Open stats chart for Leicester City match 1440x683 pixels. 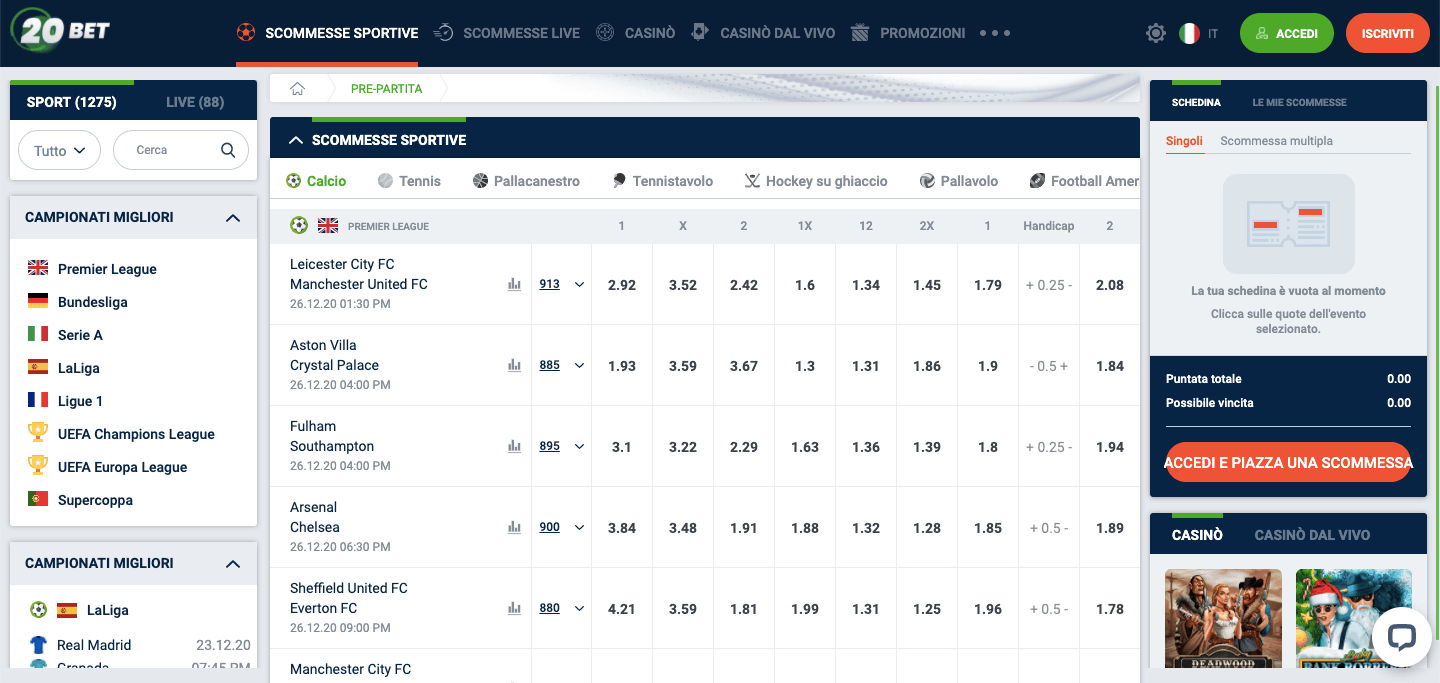coord(514,285)
